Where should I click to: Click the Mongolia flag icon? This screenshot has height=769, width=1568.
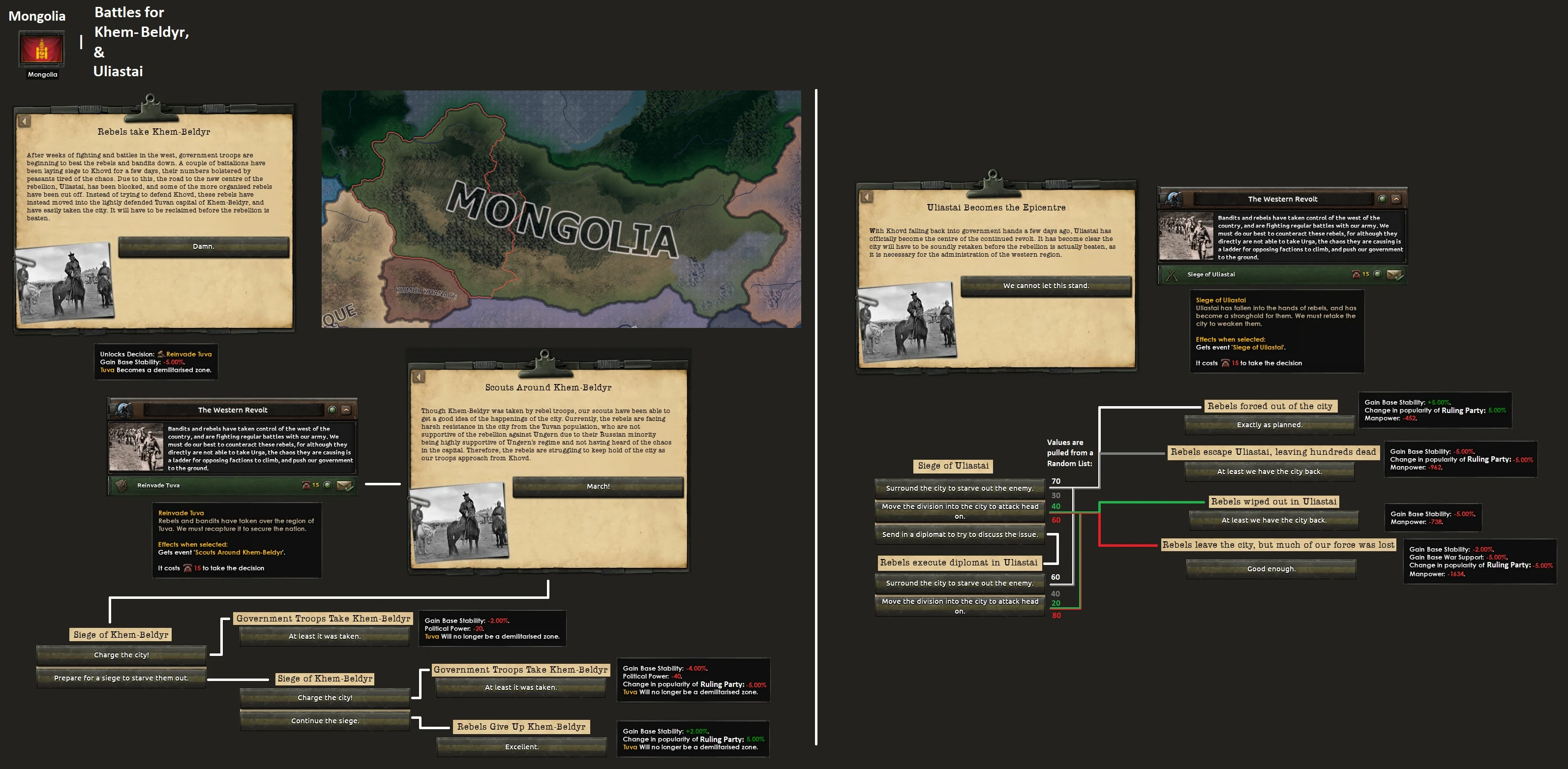pos(42,49)
